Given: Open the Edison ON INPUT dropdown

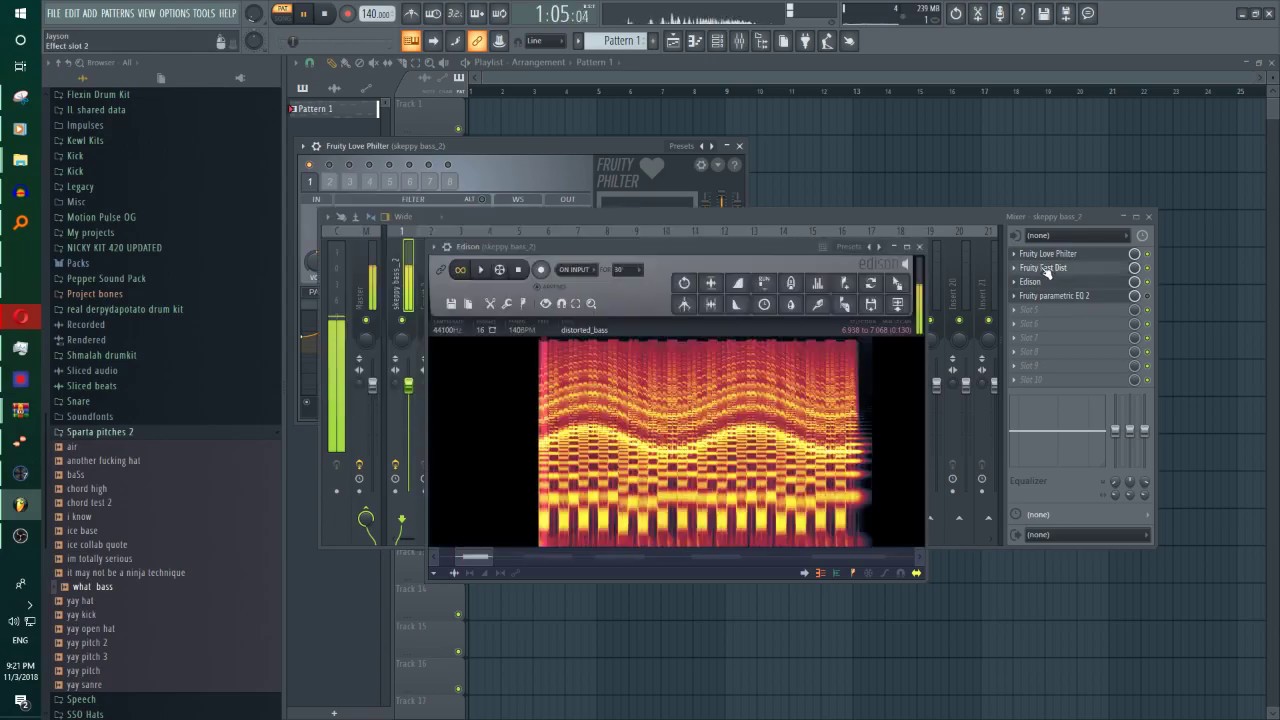Looking at the screenshot, I should tap(577, 269).
